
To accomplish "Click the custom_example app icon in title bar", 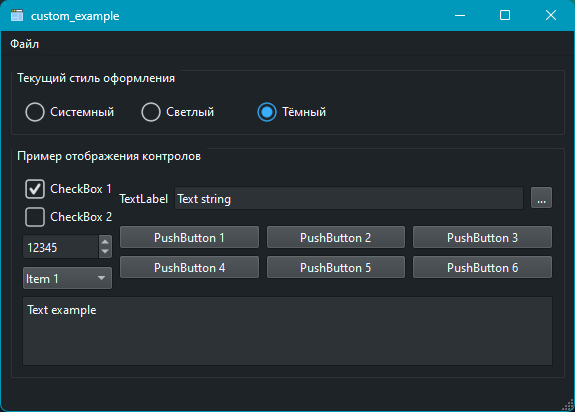I will coord(17,16).
